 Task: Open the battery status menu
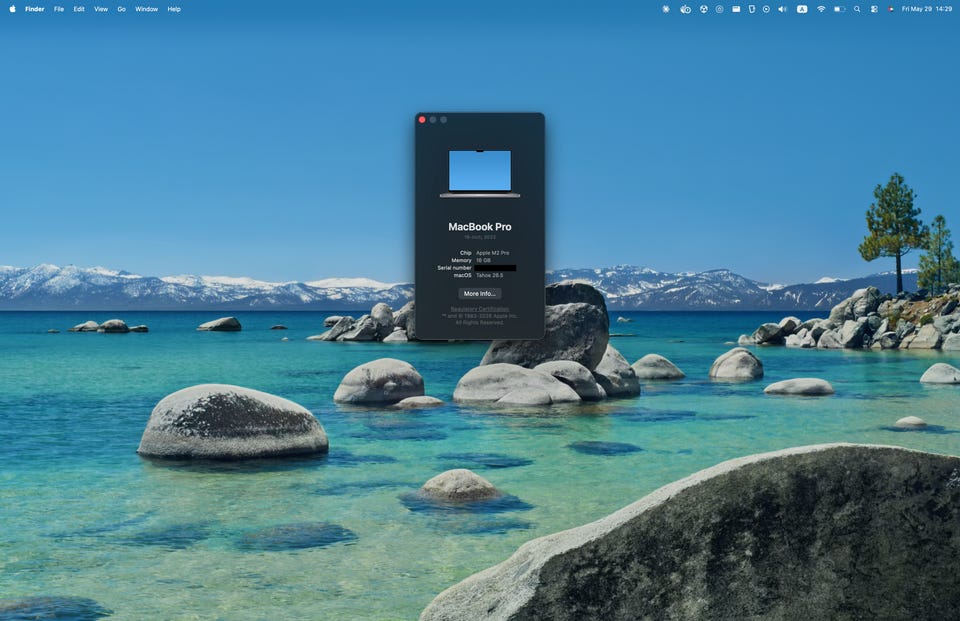coord(839,9)
